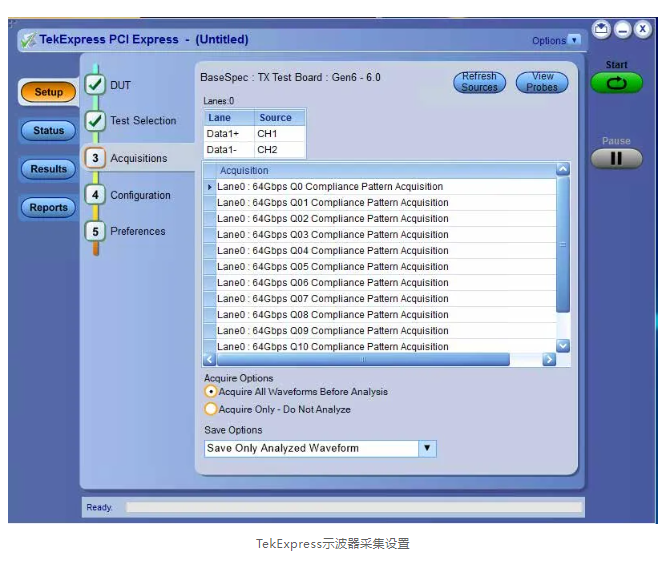The width and height of the screenshot is (669, 568).
Task: Expand Lane0 Q0 Compliance Pattern row arrow
Action: (x=210, y=187)
